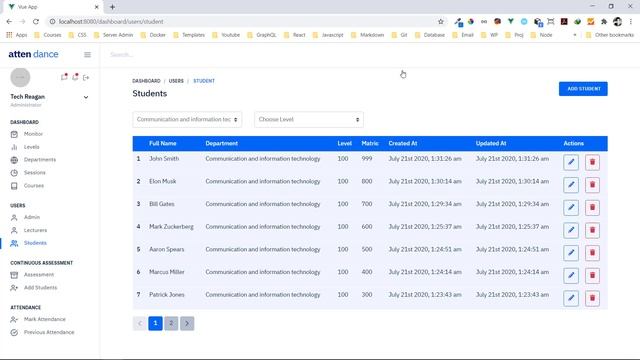Edit Mark Zuckerberg's record with the pencil icon
The image size is (640, 360).
pyautogui.click(x=571, y=230)
